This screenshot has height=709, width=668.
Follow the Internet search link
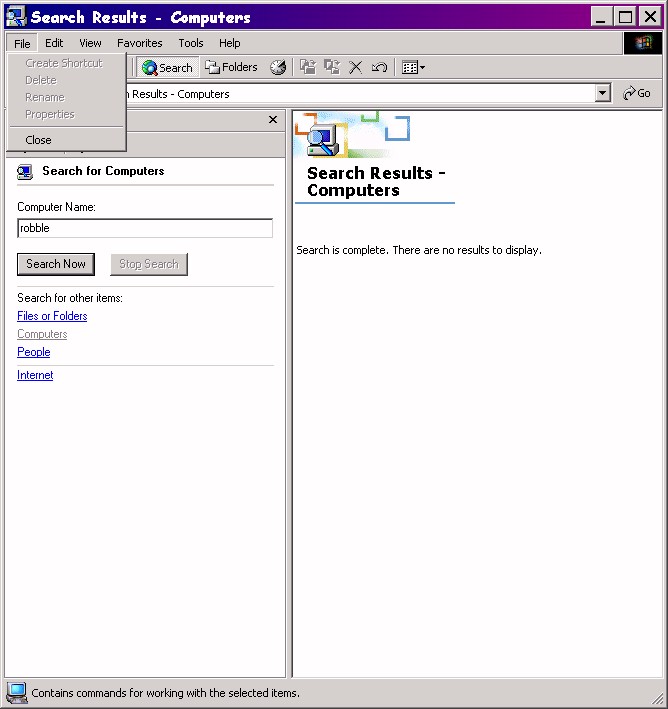point(35,375)
